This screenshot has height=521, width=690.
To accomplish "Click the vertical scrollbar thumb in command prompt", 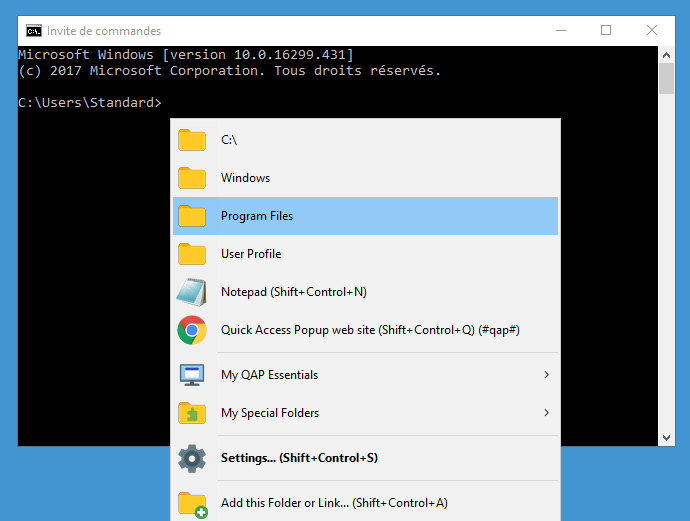I will pyautogui.click(x=666, y=78).
